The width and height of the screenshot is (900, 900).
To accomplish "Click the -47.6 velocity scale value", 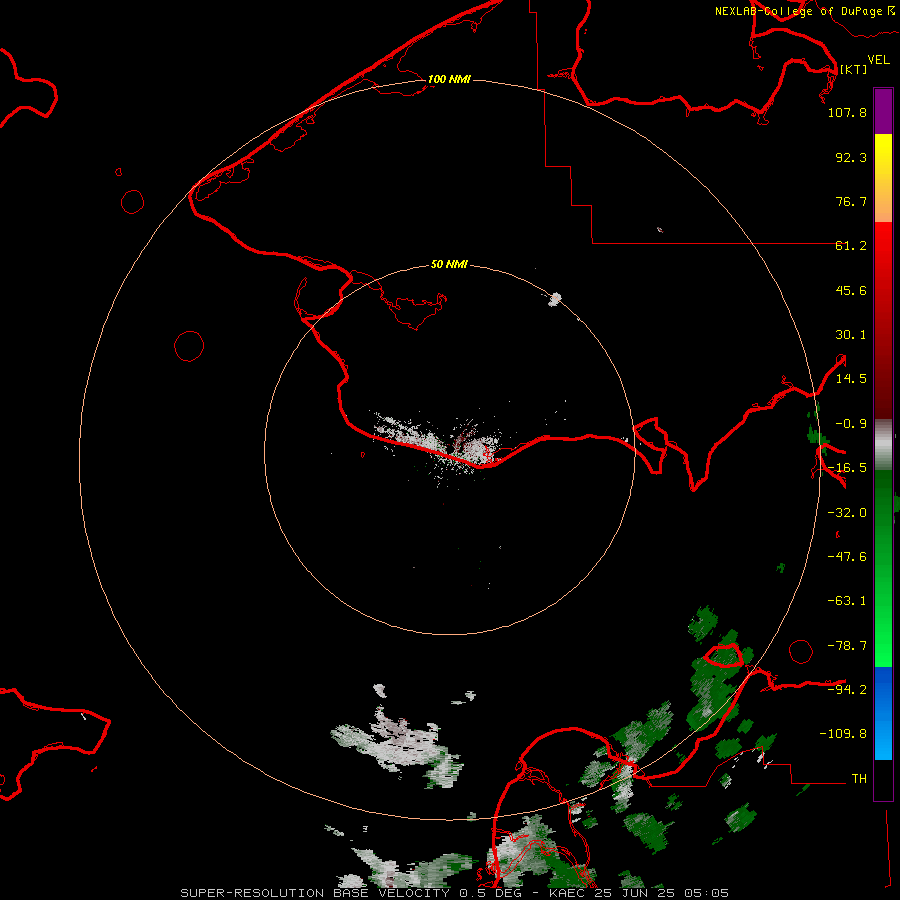I will 847,557.
